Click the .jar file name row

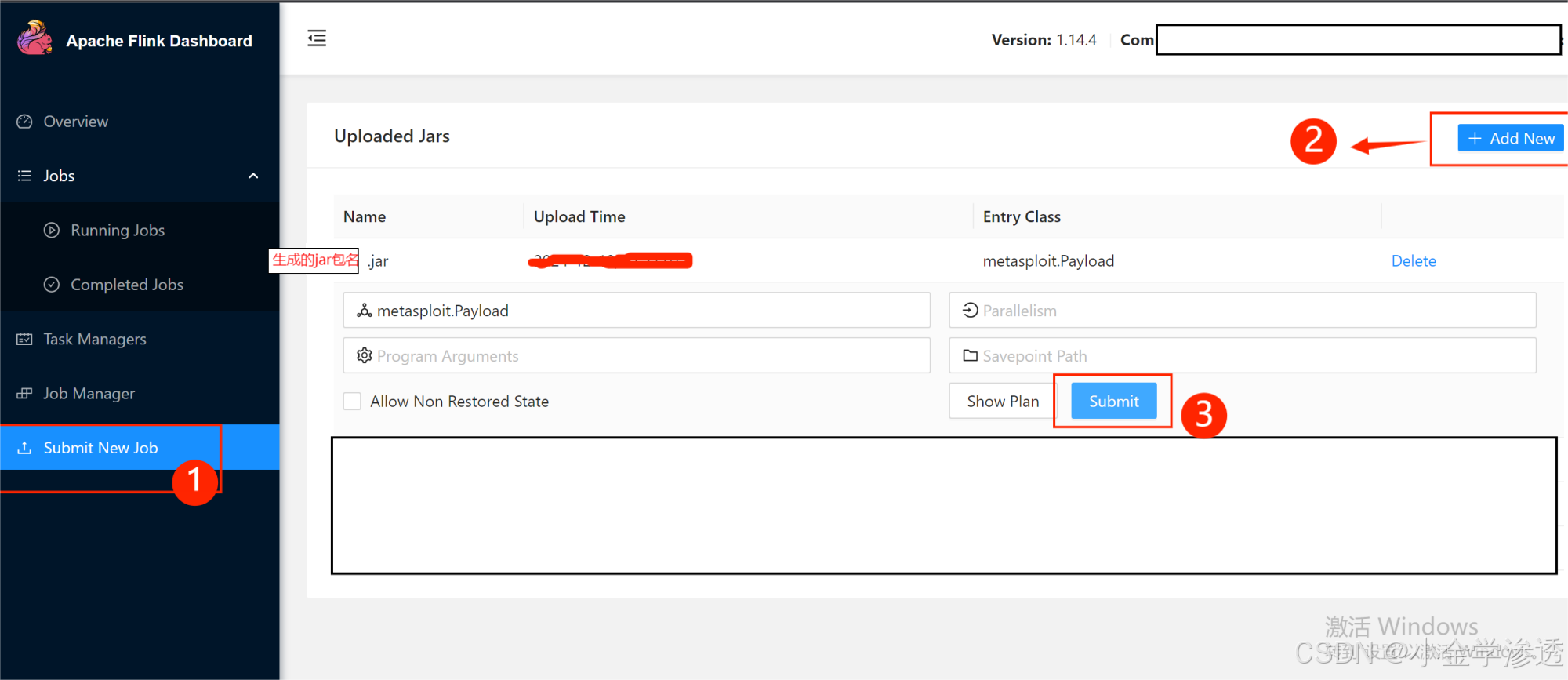coord(379,260)
